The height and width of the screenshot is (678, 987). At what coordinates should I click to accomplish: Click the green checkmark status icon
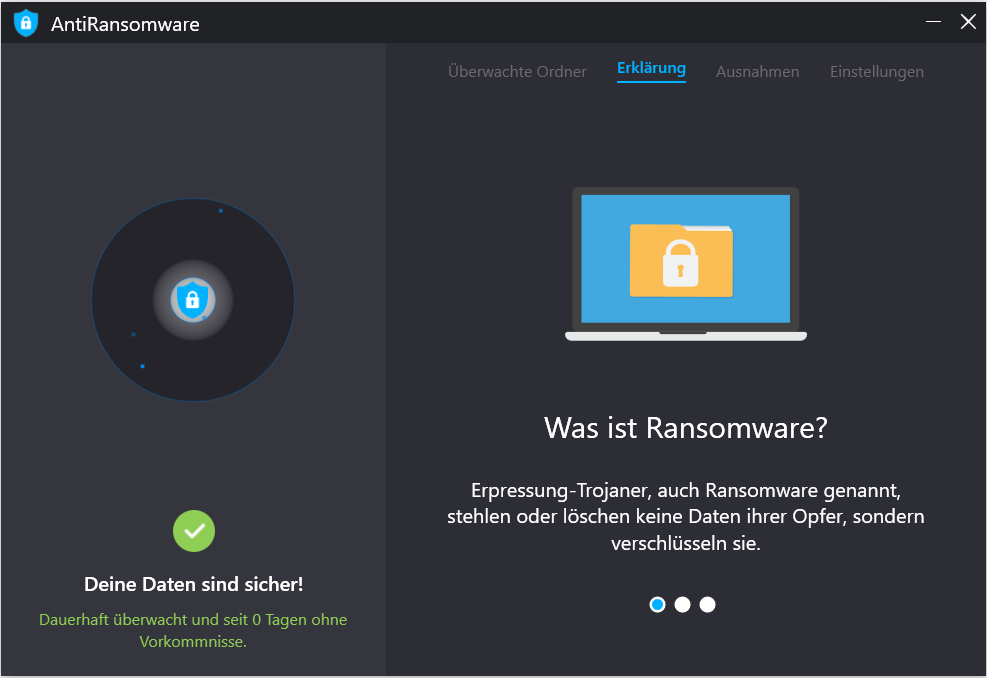(x=193, y=531)
